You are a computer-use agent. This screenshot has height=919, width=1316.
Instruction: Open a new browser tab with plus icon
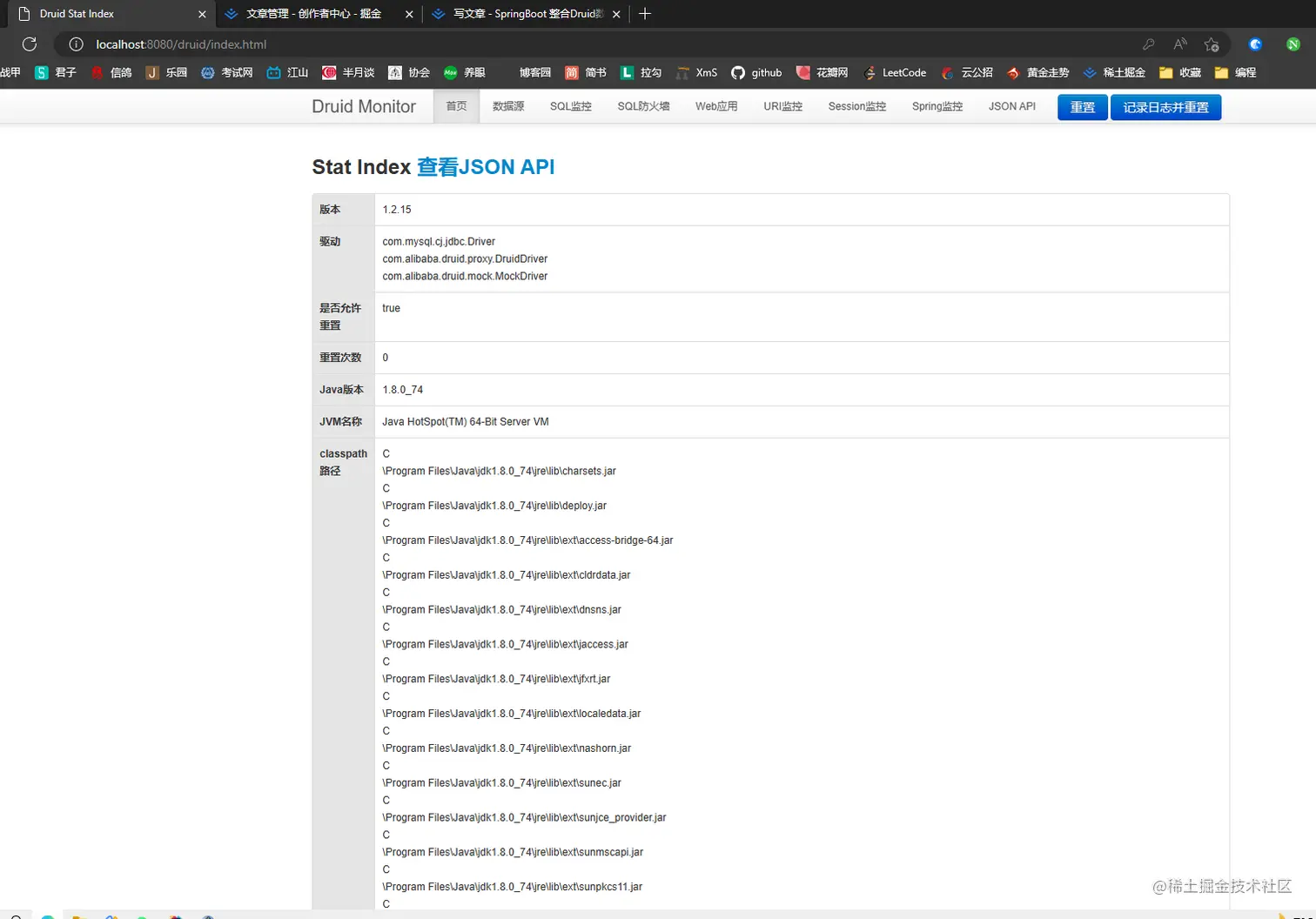[645, 14]
